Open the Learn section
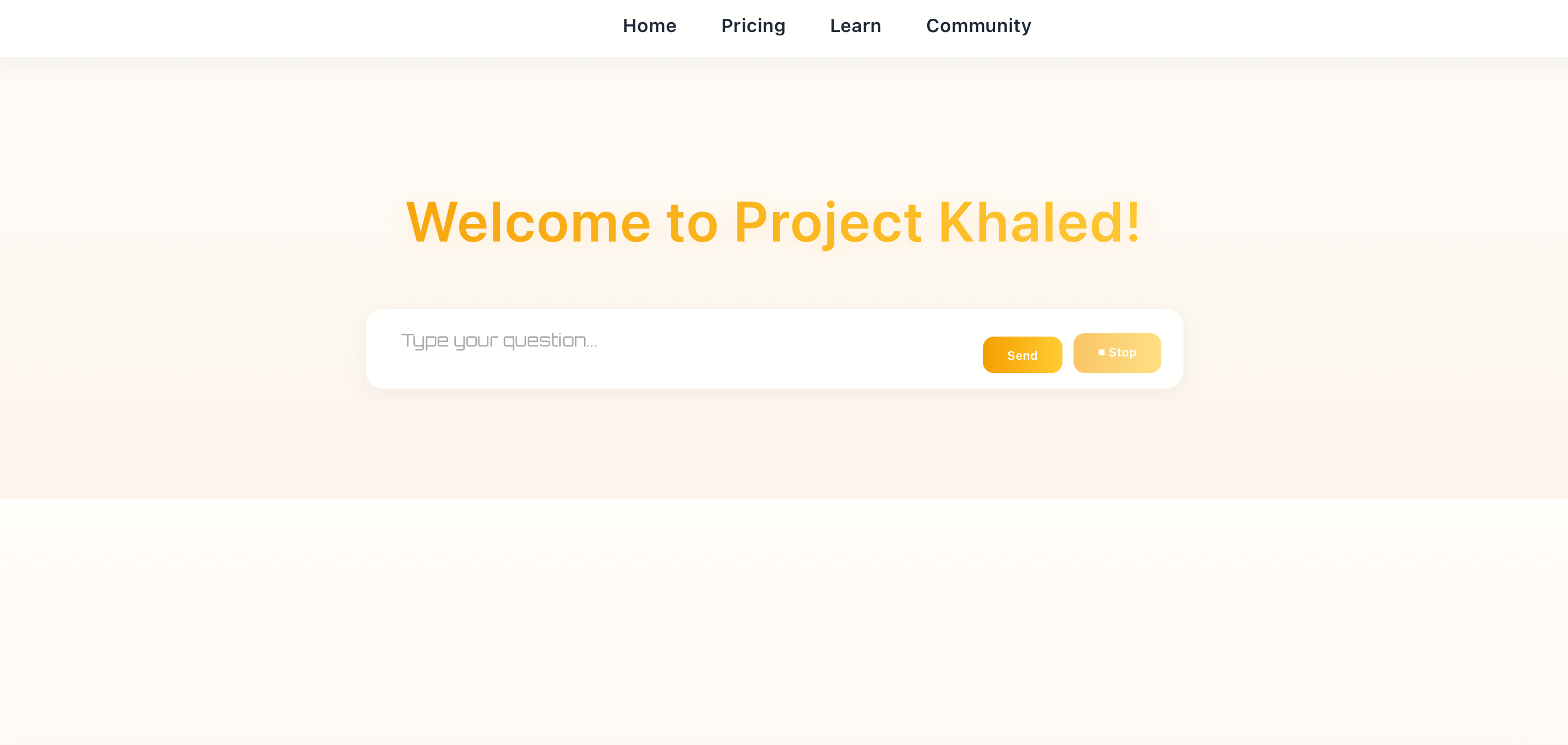1568x745 pixels. pyautogui.click(x=855, y=25)
